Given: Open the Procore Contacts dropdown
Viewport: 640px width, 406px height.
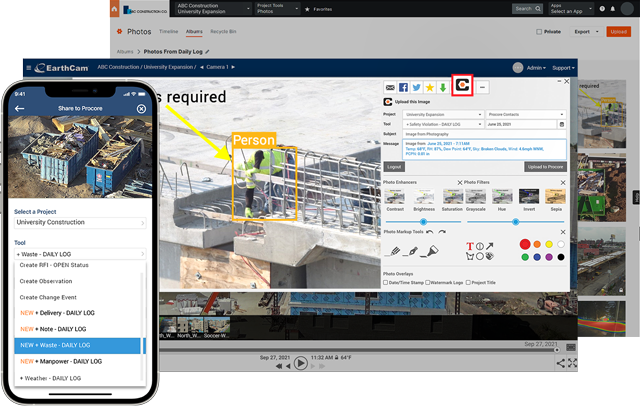Looking at the screenshot, I should (x=526, y=114).
